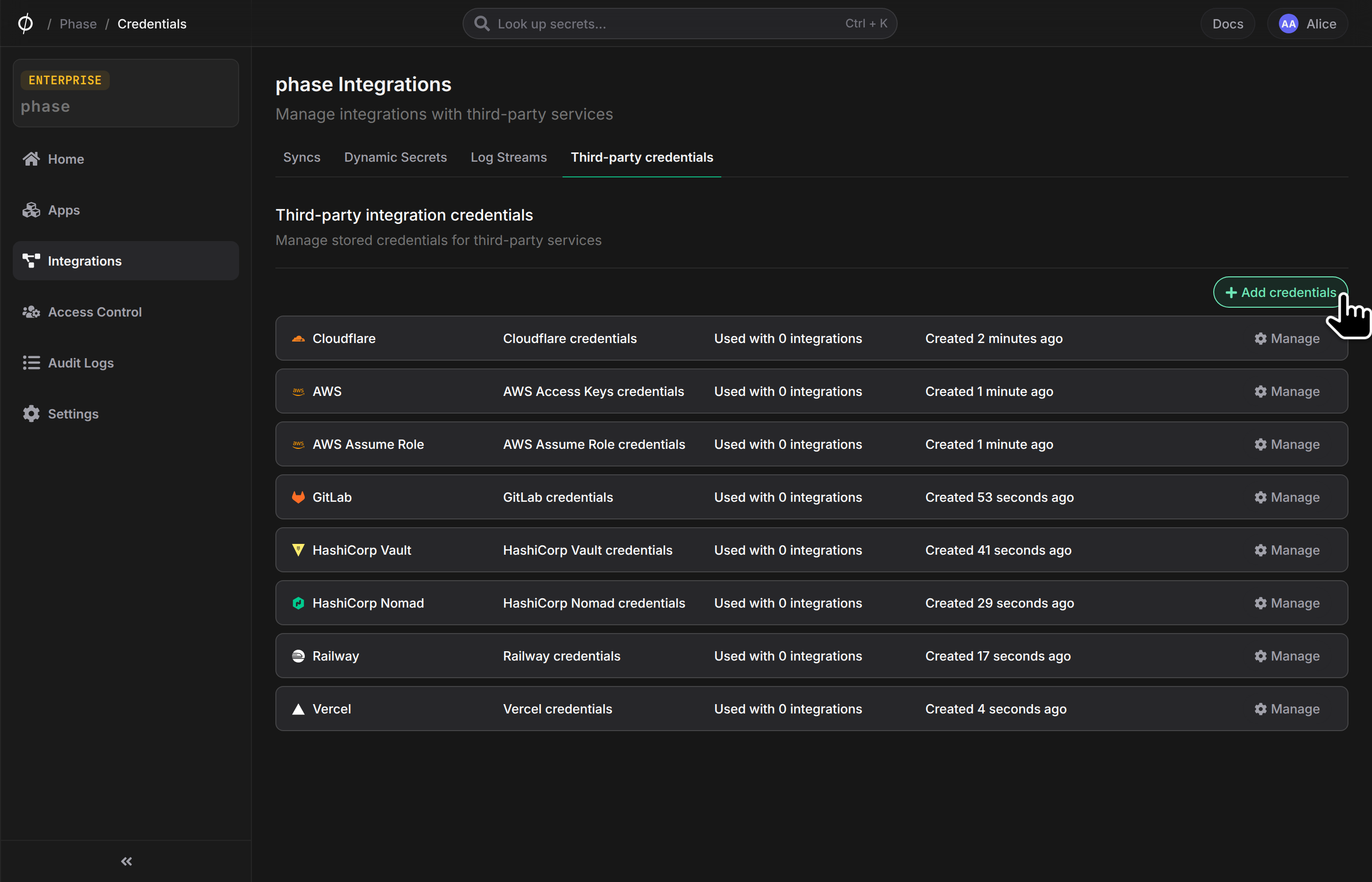Click 'Railway credentials' text
1372x882 pixels.
pos(561,656)
